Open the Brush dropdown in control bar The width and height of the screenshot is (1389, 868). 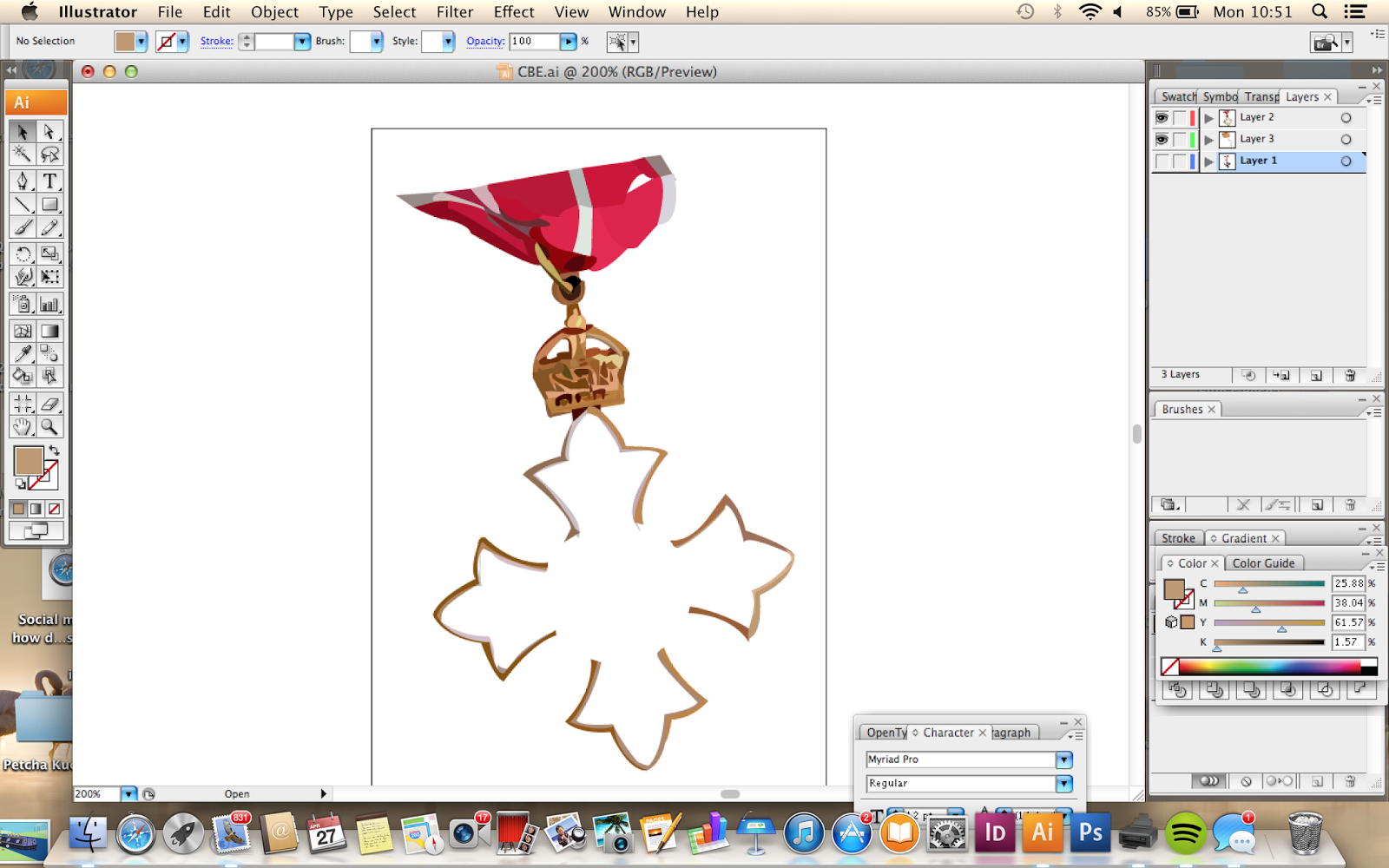point(376,41)
